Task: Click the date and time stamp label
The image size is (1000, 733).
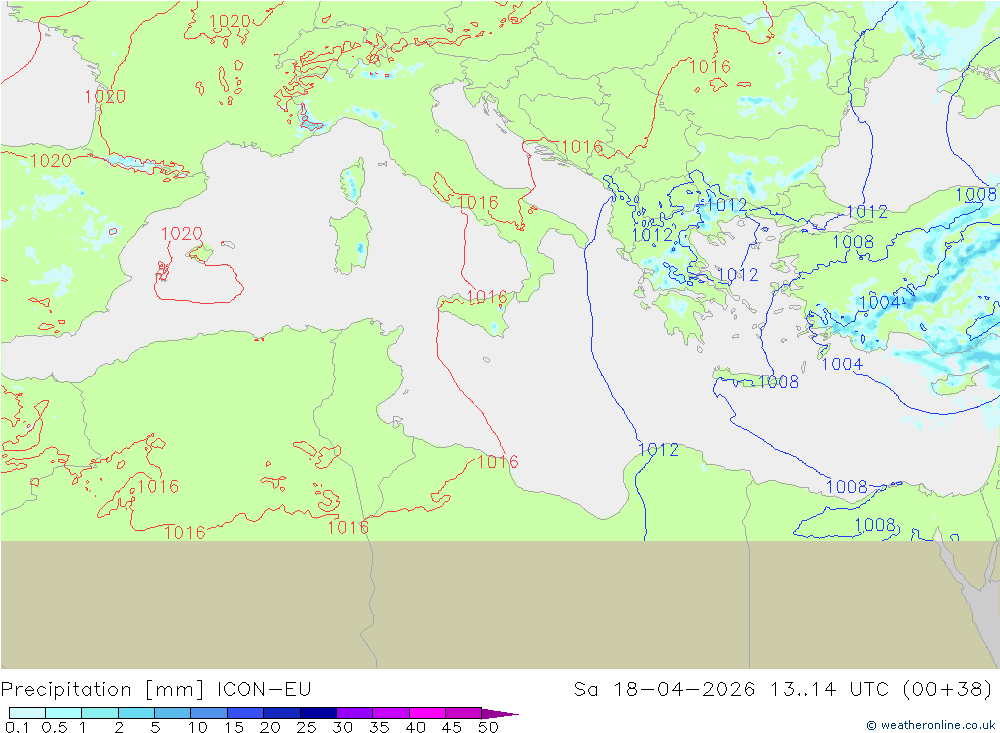Action: click(783, 690)
